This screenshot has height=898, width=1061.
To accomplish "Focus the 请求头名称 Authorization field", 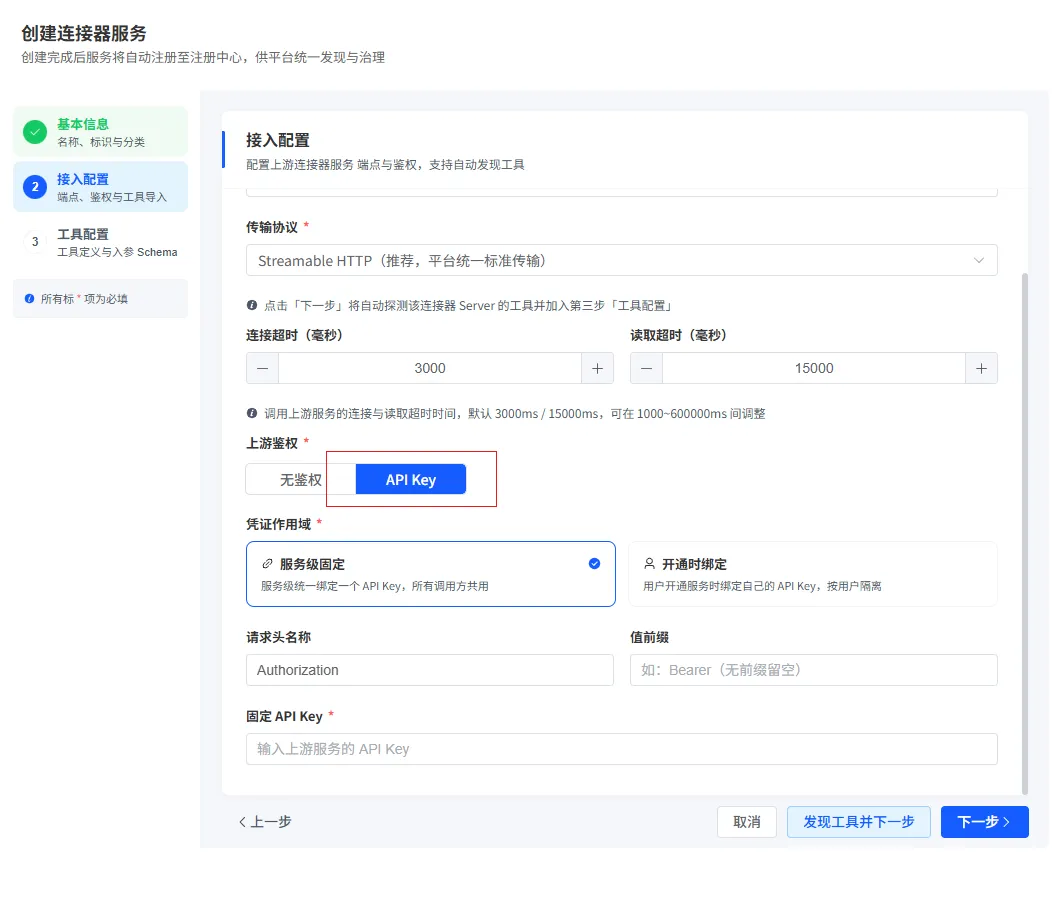I will pos(430,670).
